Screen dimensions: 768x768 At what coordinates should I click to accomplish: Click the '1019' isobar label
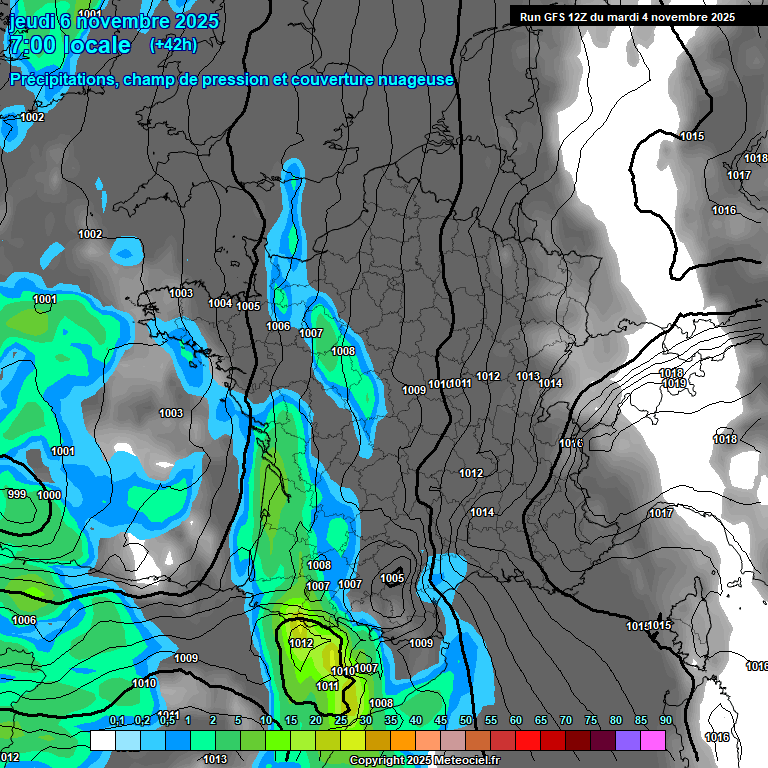pos(674,384)
